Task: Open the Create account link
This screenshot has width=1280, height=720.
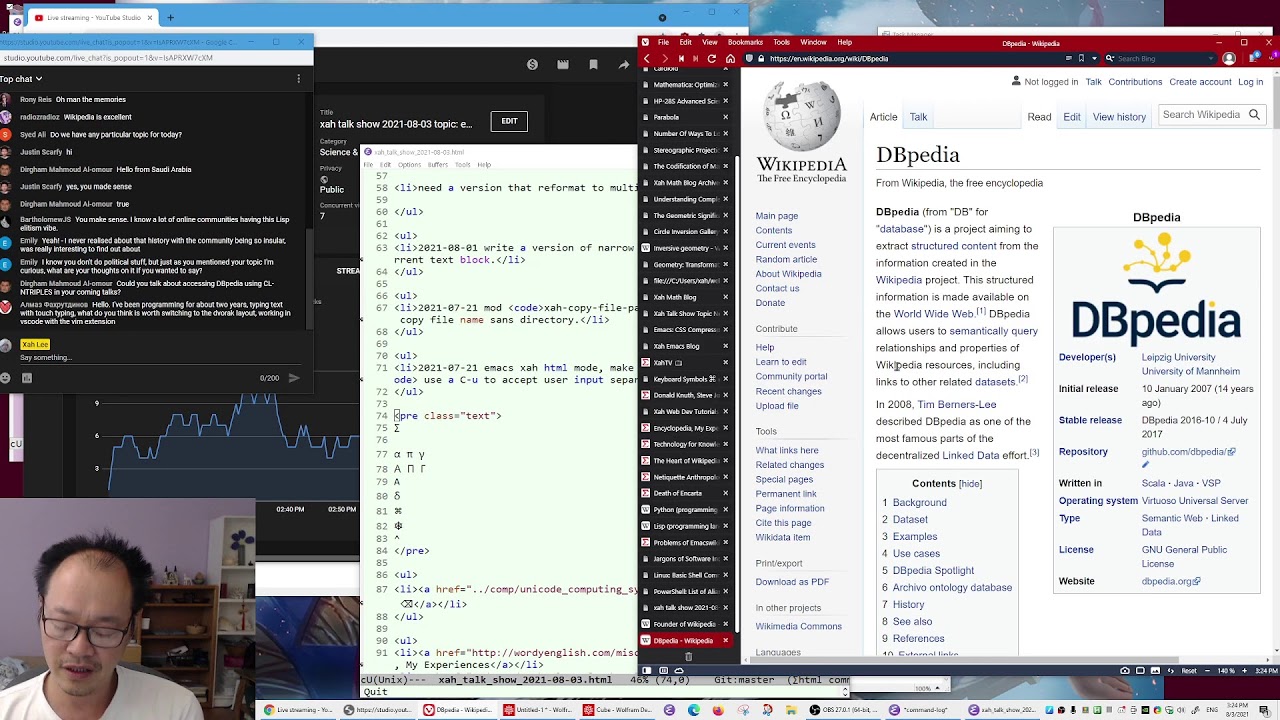Action: pyautogui.click(x=1200, y=82)
